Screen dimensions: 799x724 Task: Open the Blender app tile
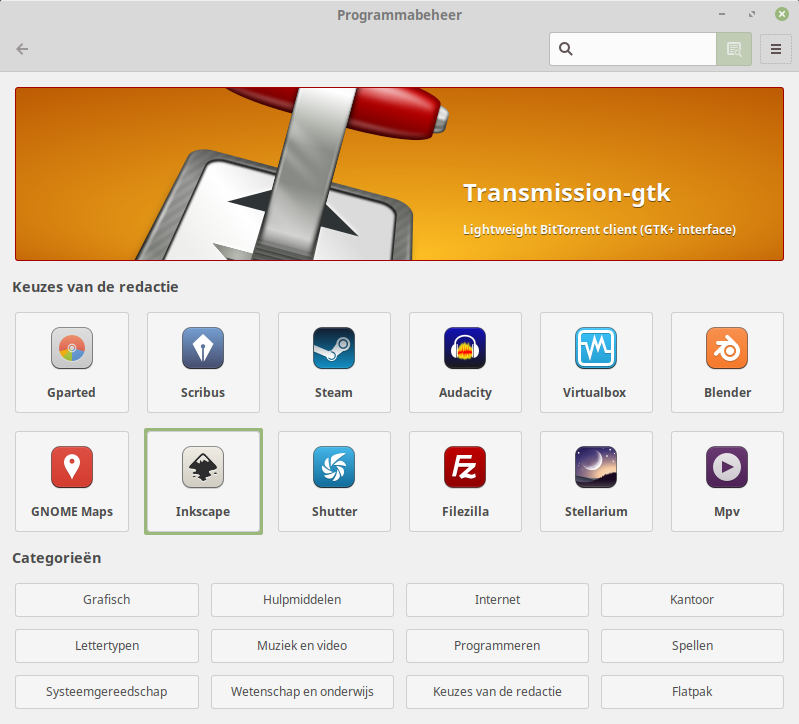click(727, 362)
